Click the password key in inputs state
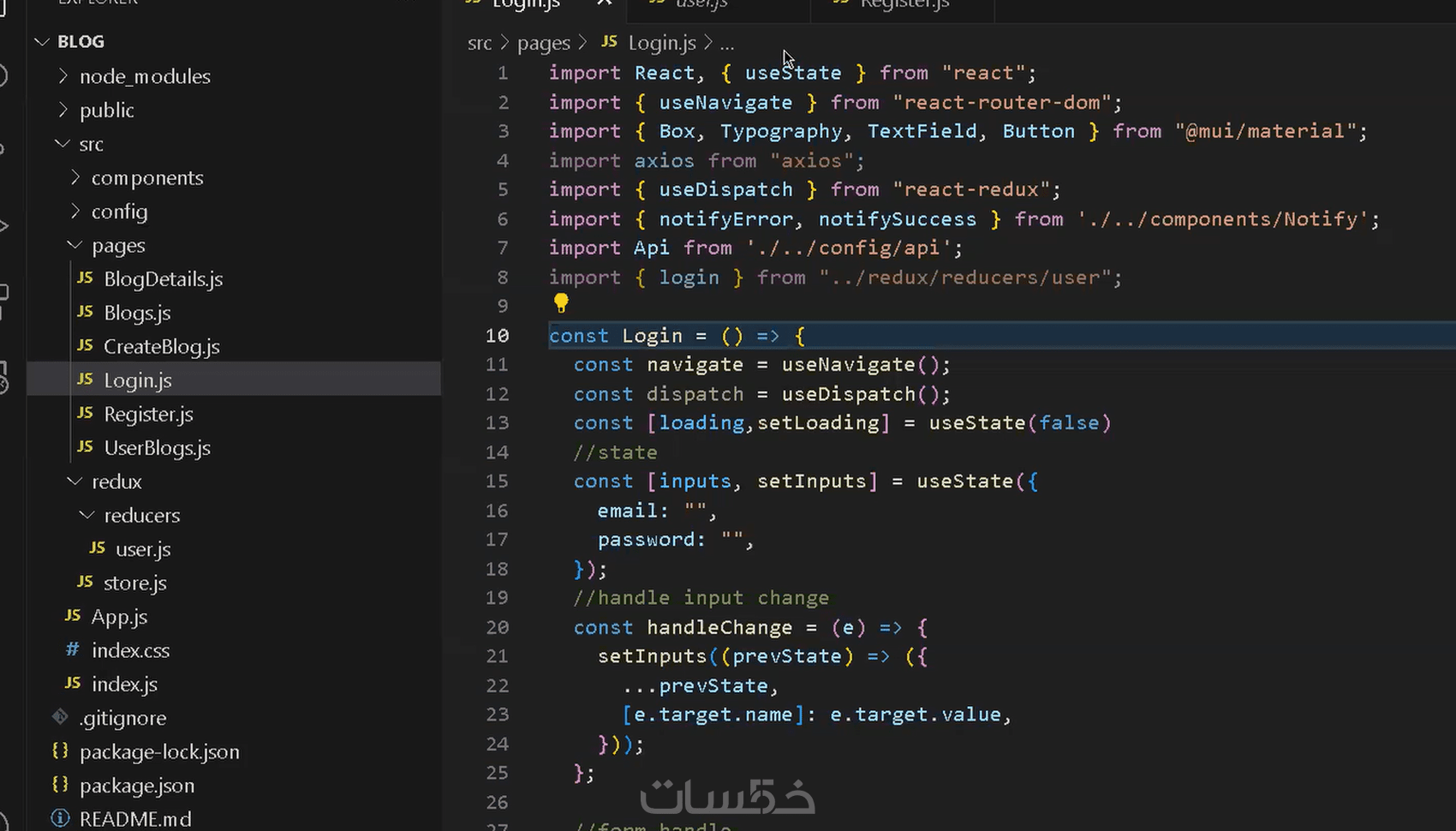Viewport: 1456px width, 831px height. (646, 539)
